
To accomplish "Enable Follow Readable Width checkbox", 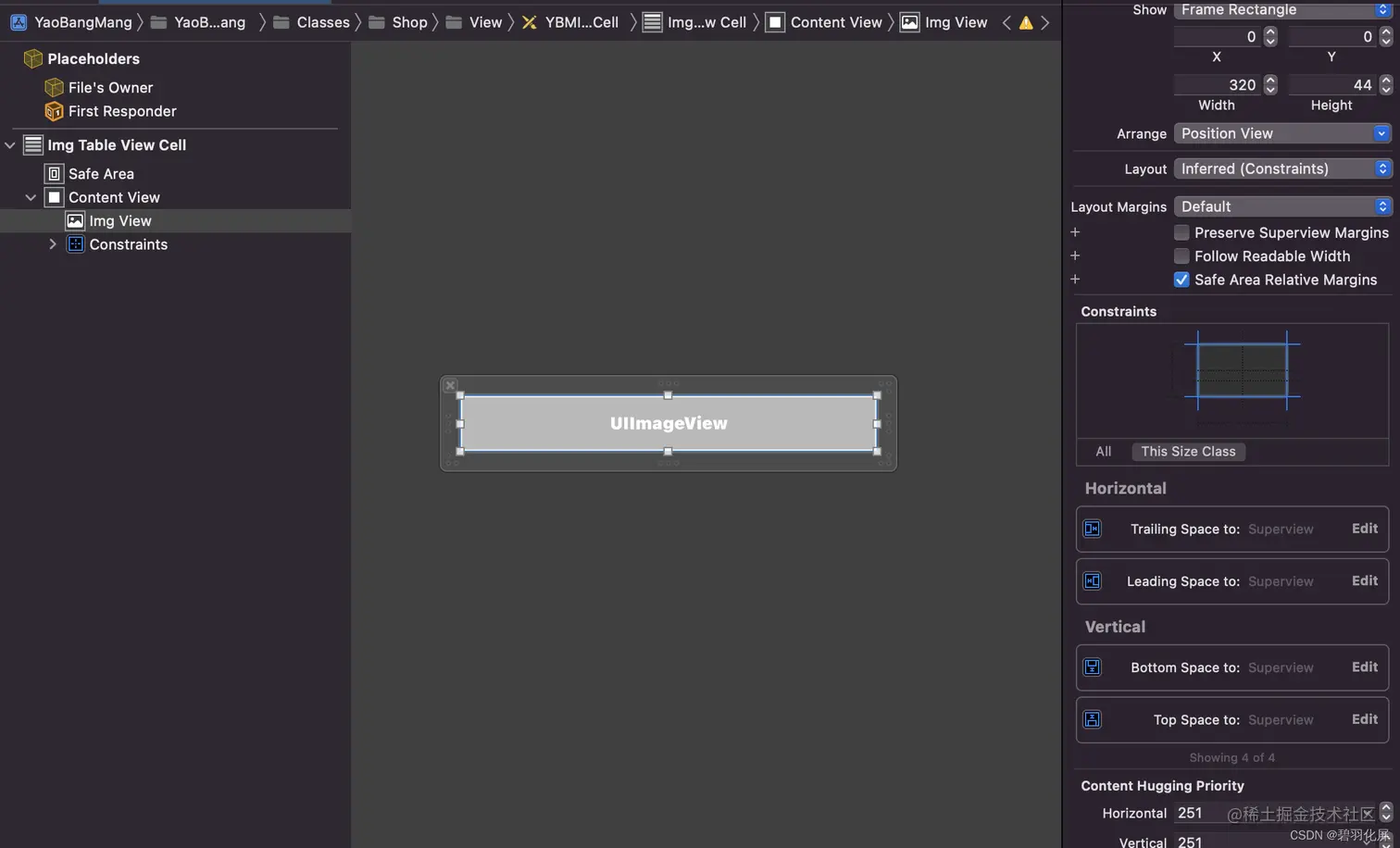I will pyautogui.click(x=1181, y=256).
